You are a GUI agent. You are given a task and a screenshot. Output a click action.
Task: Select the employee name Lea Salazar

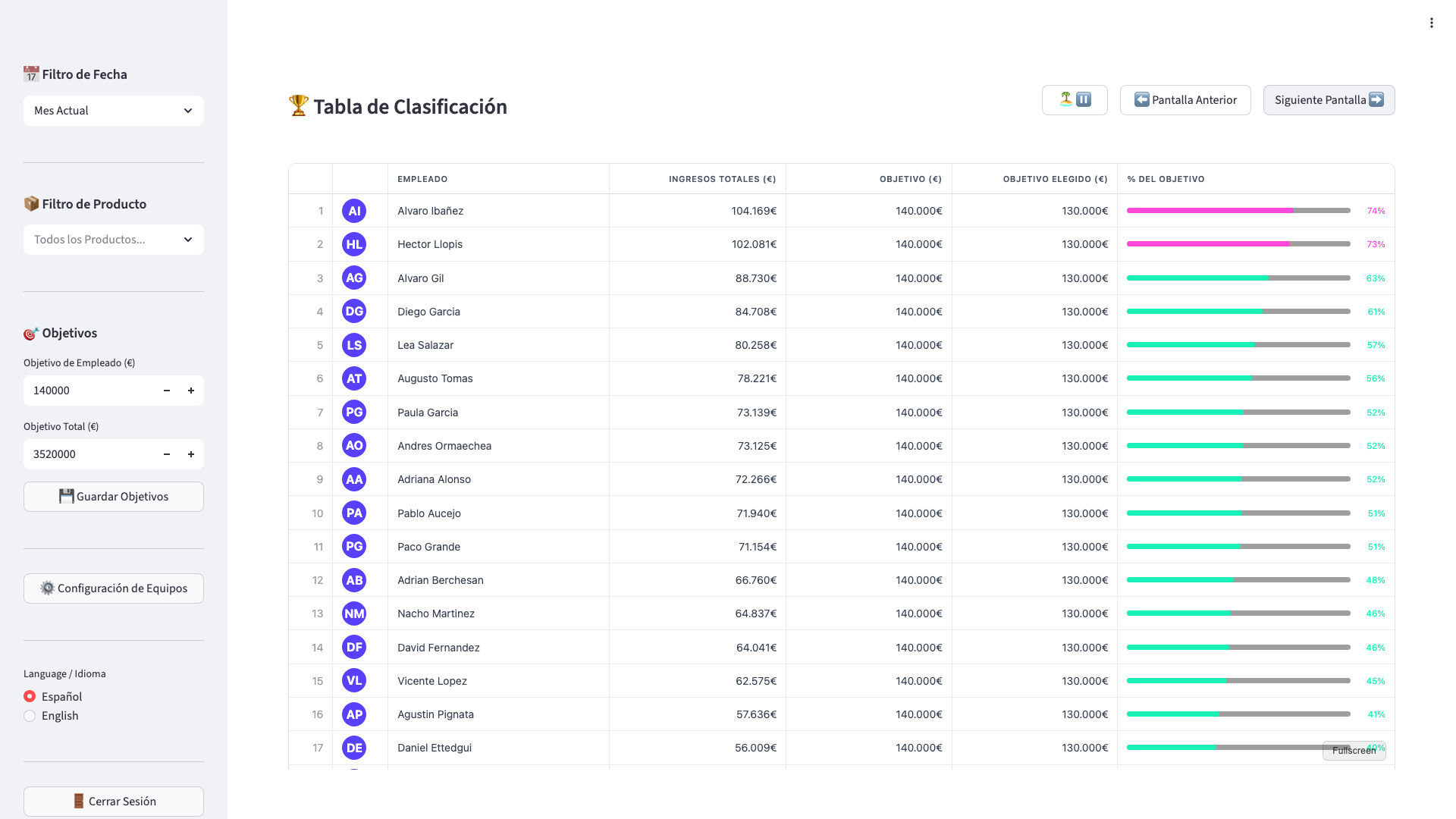(x=425, y=345)
